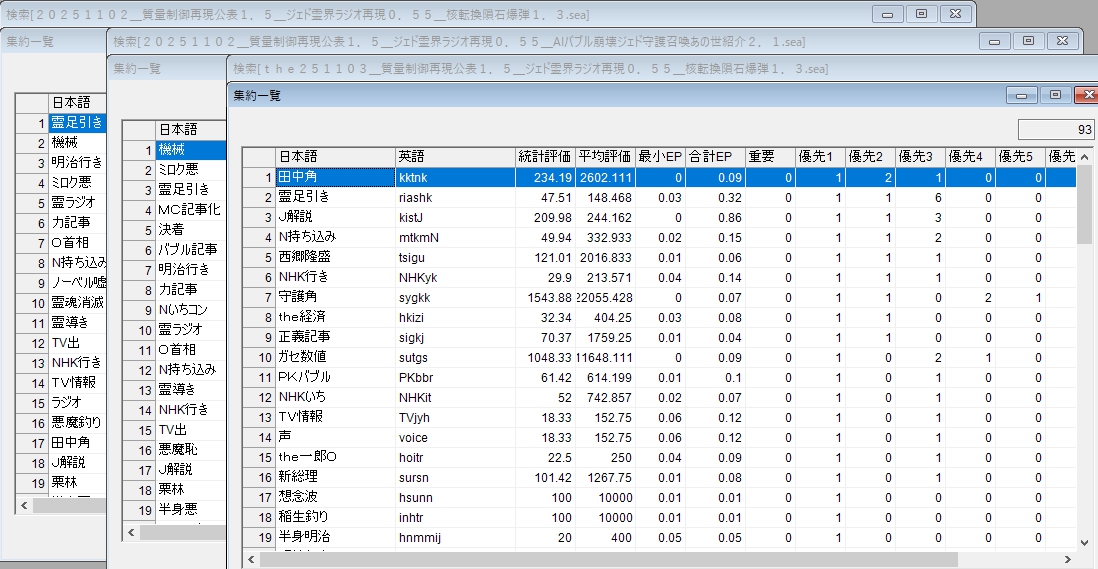
Task: Click the vertical scrollbar up arrow
Action: [1085, 157]
